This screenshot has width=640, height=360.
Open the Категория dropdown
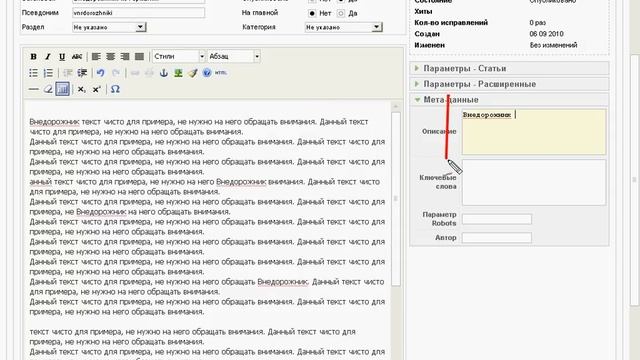pyautogui.click(x=343, y=27)
